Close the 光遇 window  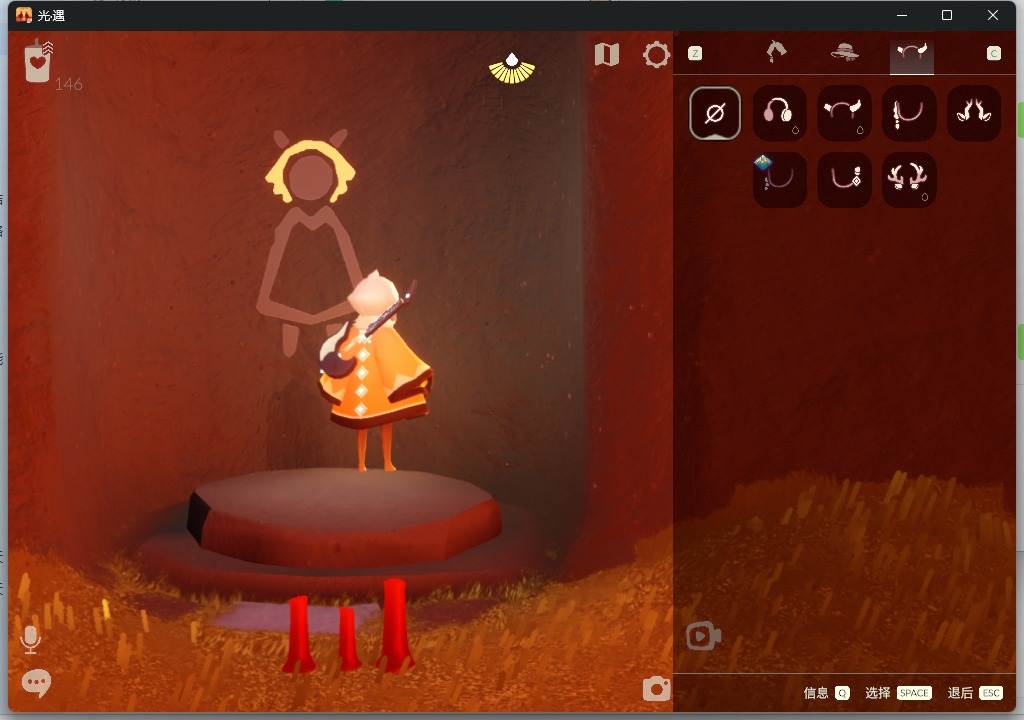tap(993, 15)
